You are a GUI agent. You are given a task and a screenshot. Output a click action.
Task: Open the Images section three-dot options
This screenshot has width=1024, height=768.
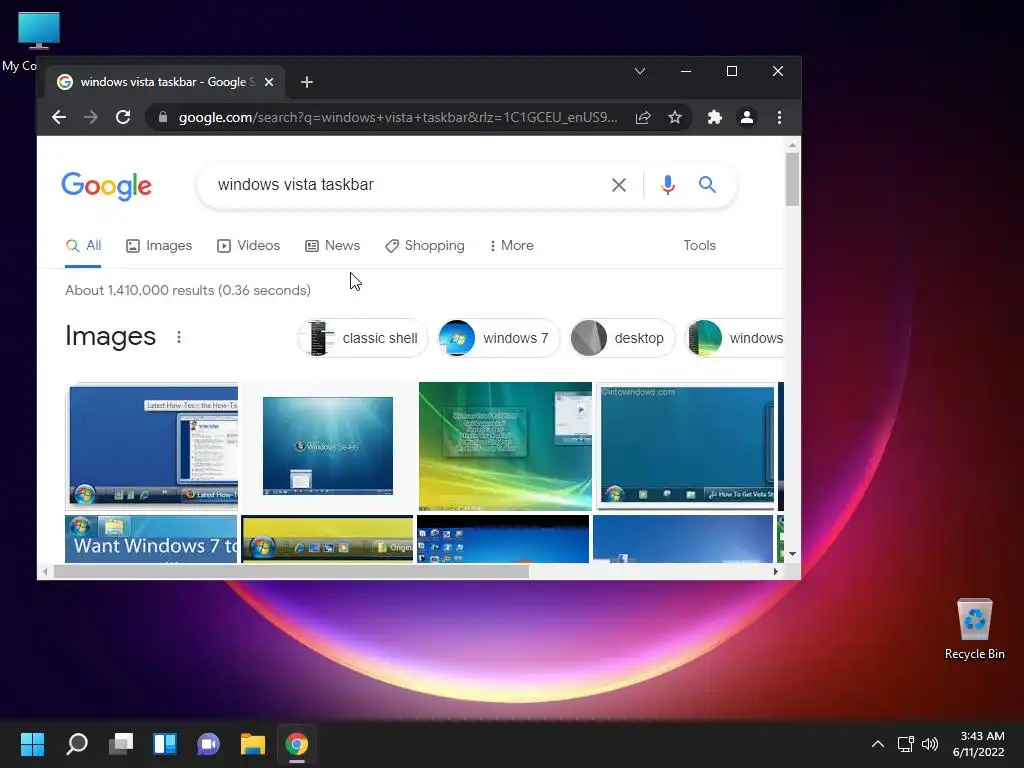pyautogui.click(x=179, y=337)
